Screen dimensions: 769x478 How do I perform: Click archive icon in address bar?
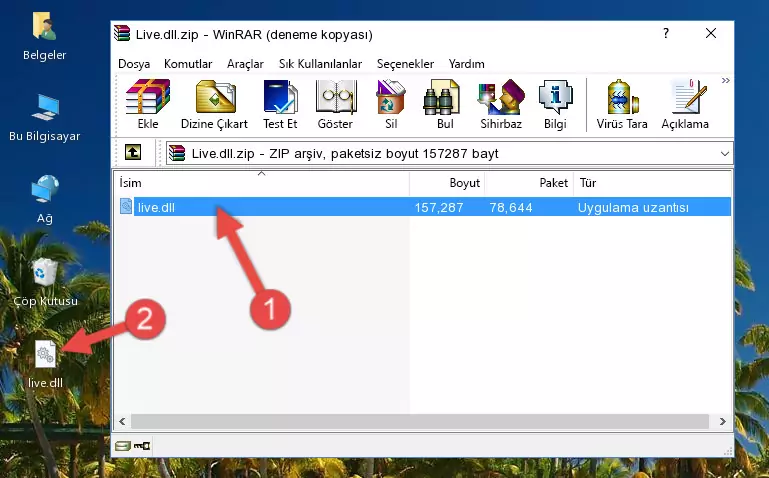point(177,153)
